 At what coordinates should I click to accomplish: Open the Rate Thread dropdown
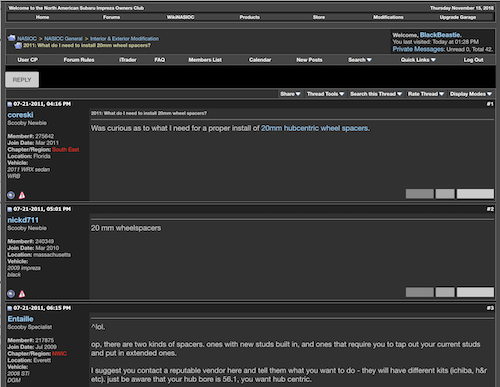[426, 94]
